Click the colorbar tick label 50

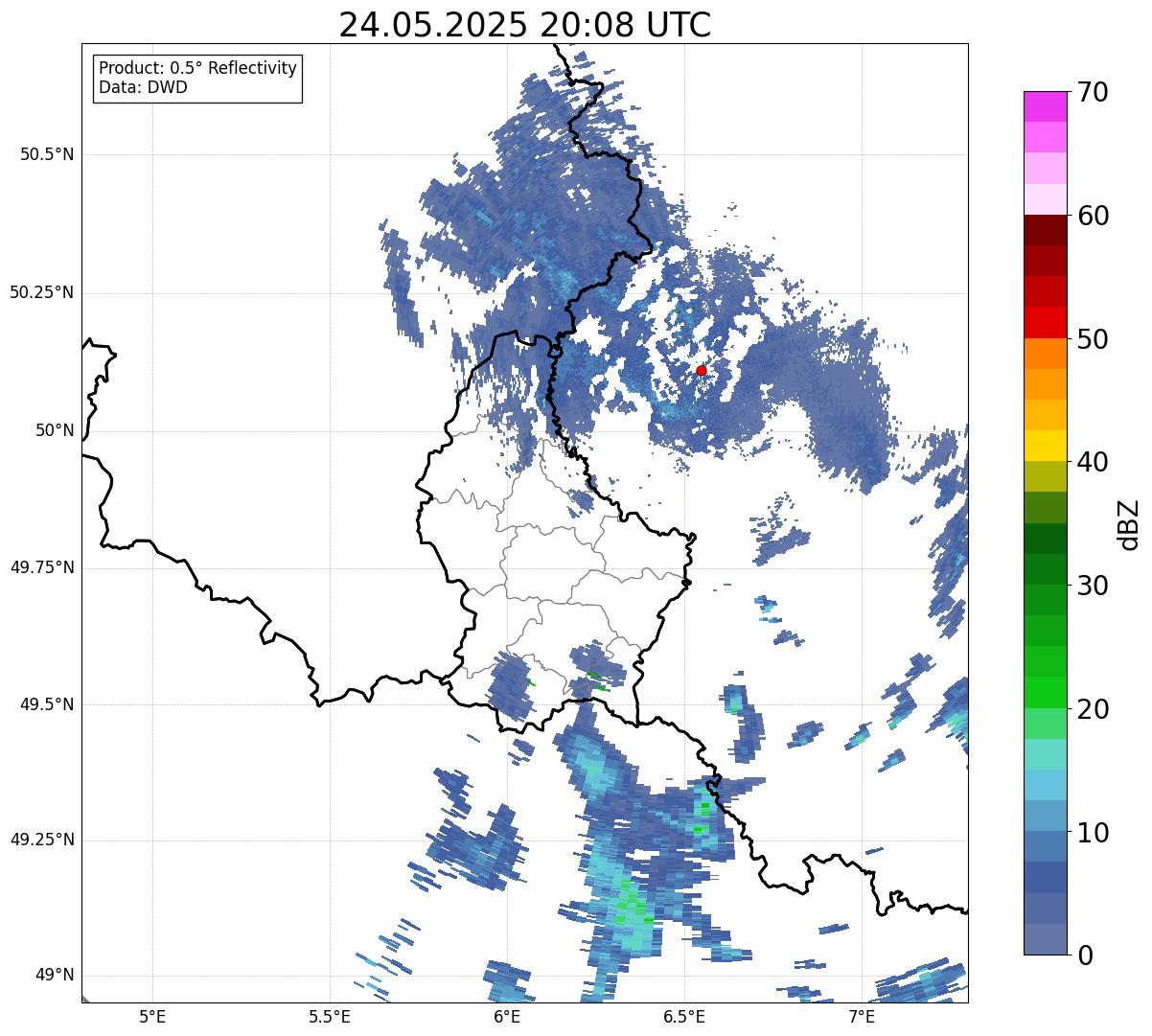click(x=1093, y=339)
